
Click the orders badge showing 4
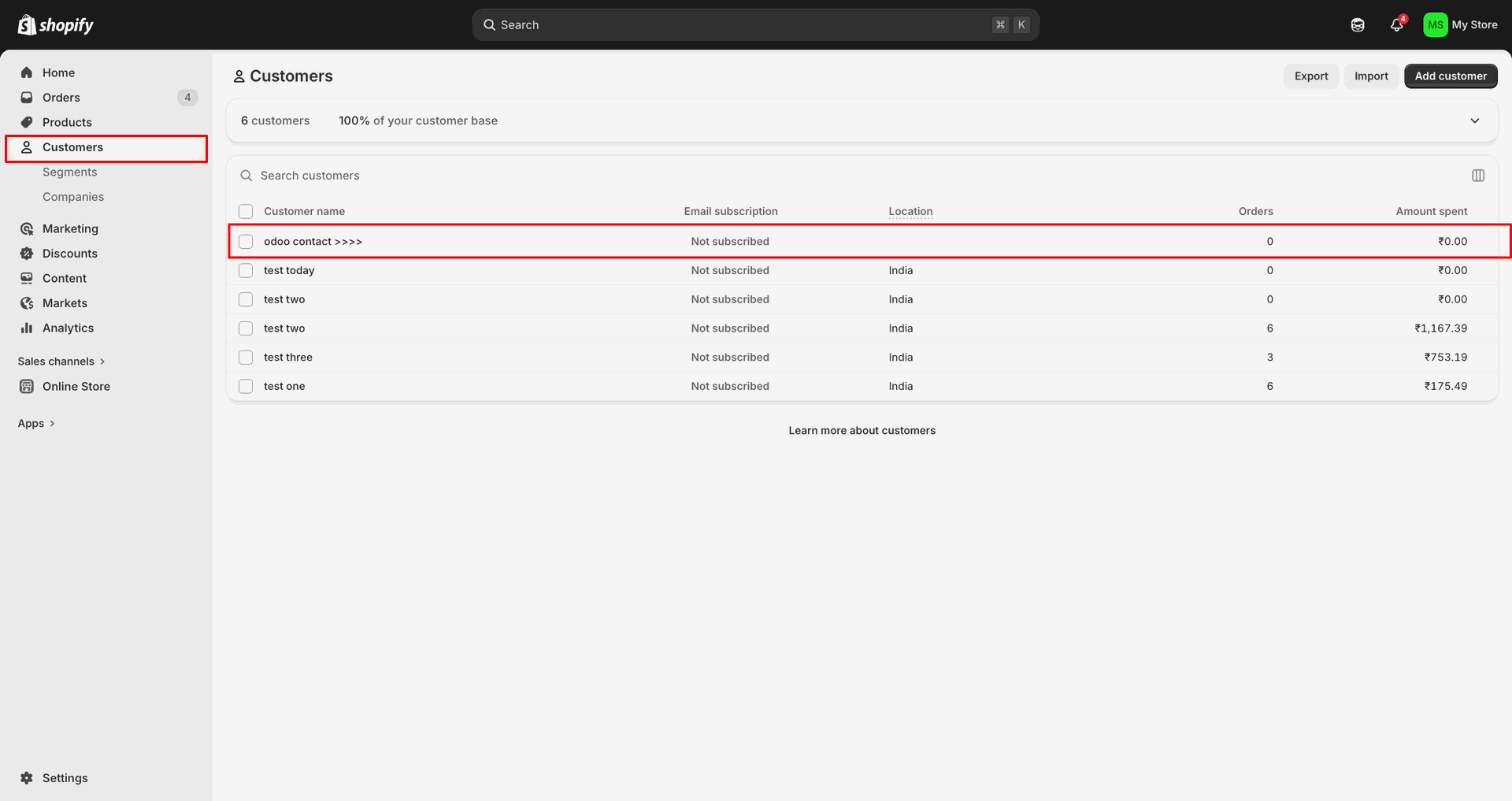187,98
